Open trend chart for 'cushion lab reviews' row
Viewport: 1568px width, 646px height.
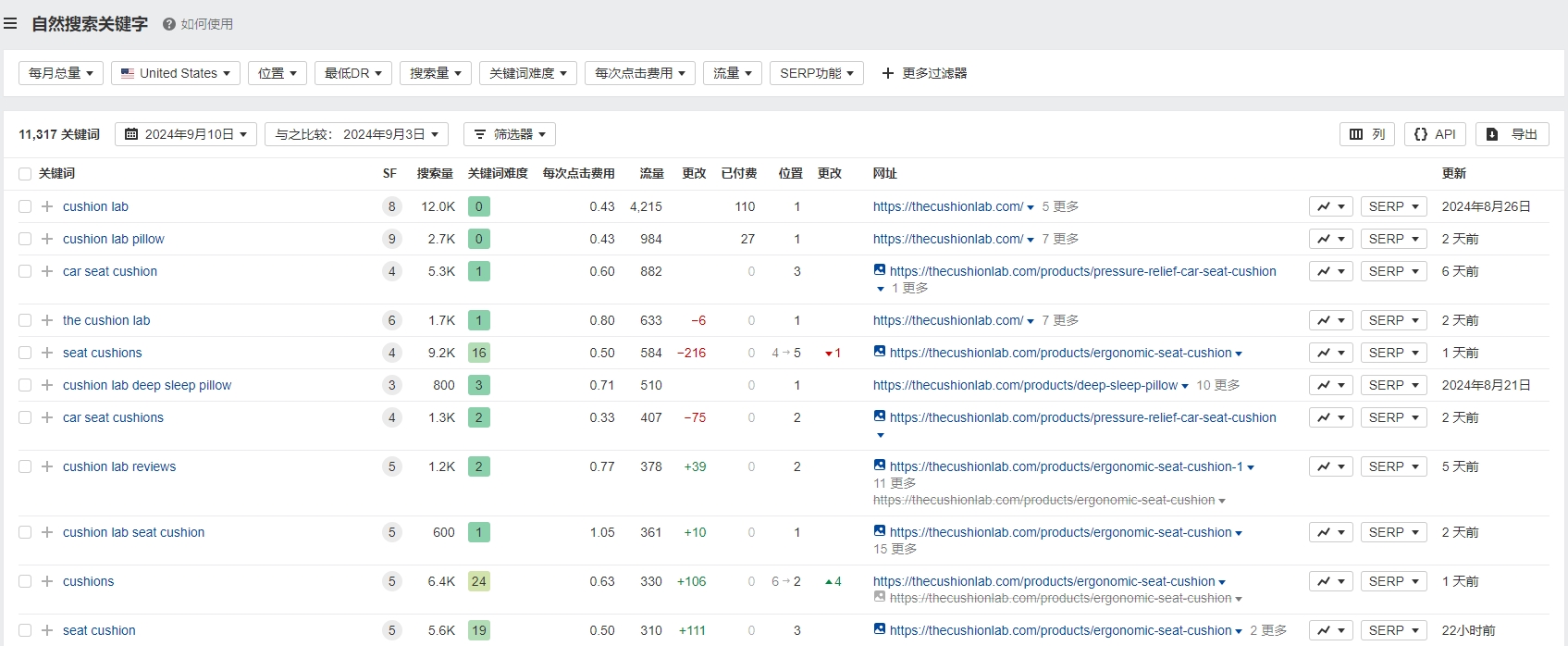[1331, 466]
